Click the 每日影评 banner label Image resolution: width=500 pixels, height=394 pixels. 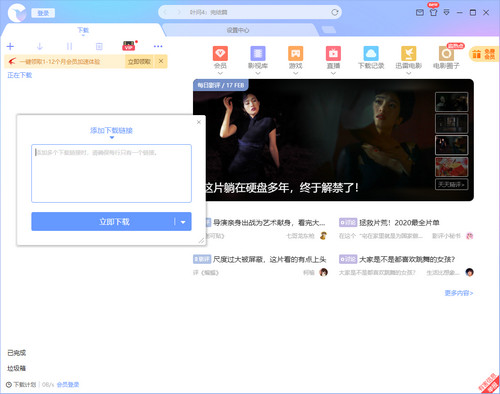221,85
